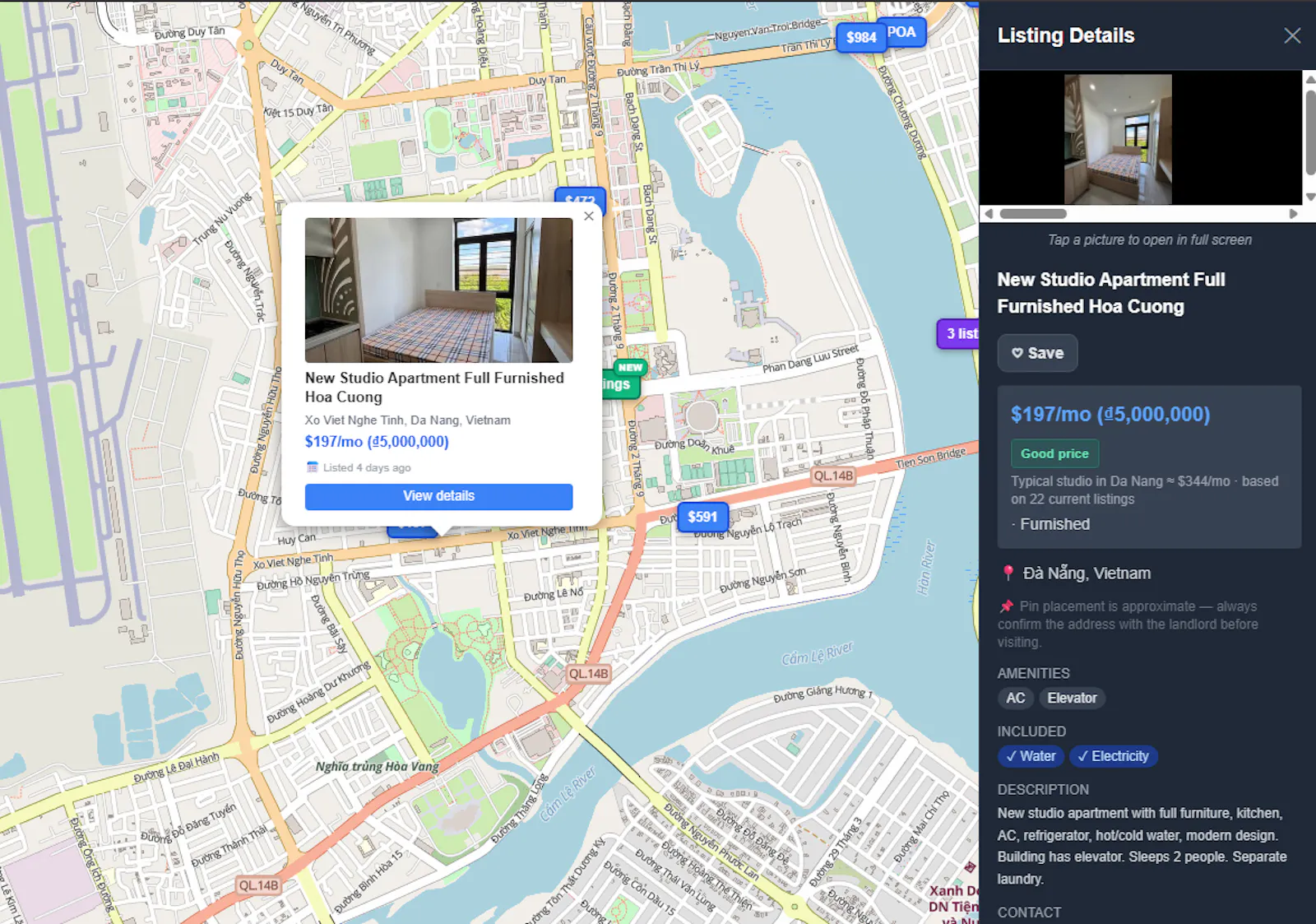Click the Good price badge
Viewport: 1316px width, 924px height.
click(1054, 453)
